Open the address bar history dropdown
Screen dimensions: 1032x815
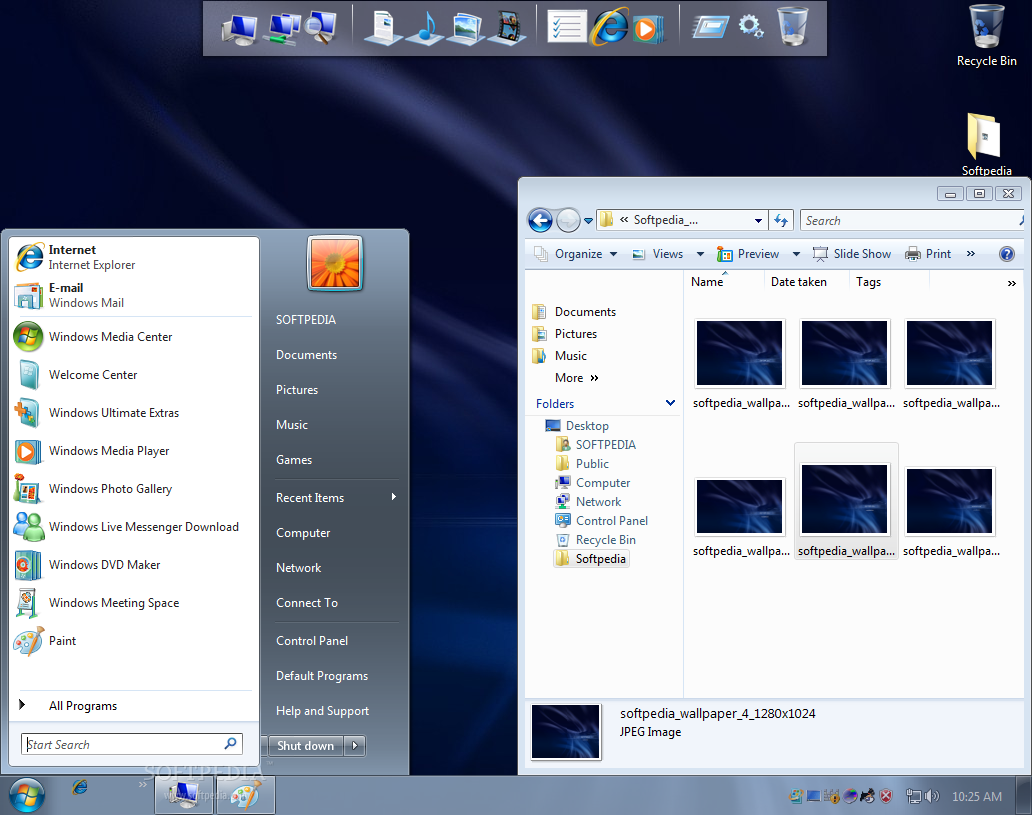(758, 221)
